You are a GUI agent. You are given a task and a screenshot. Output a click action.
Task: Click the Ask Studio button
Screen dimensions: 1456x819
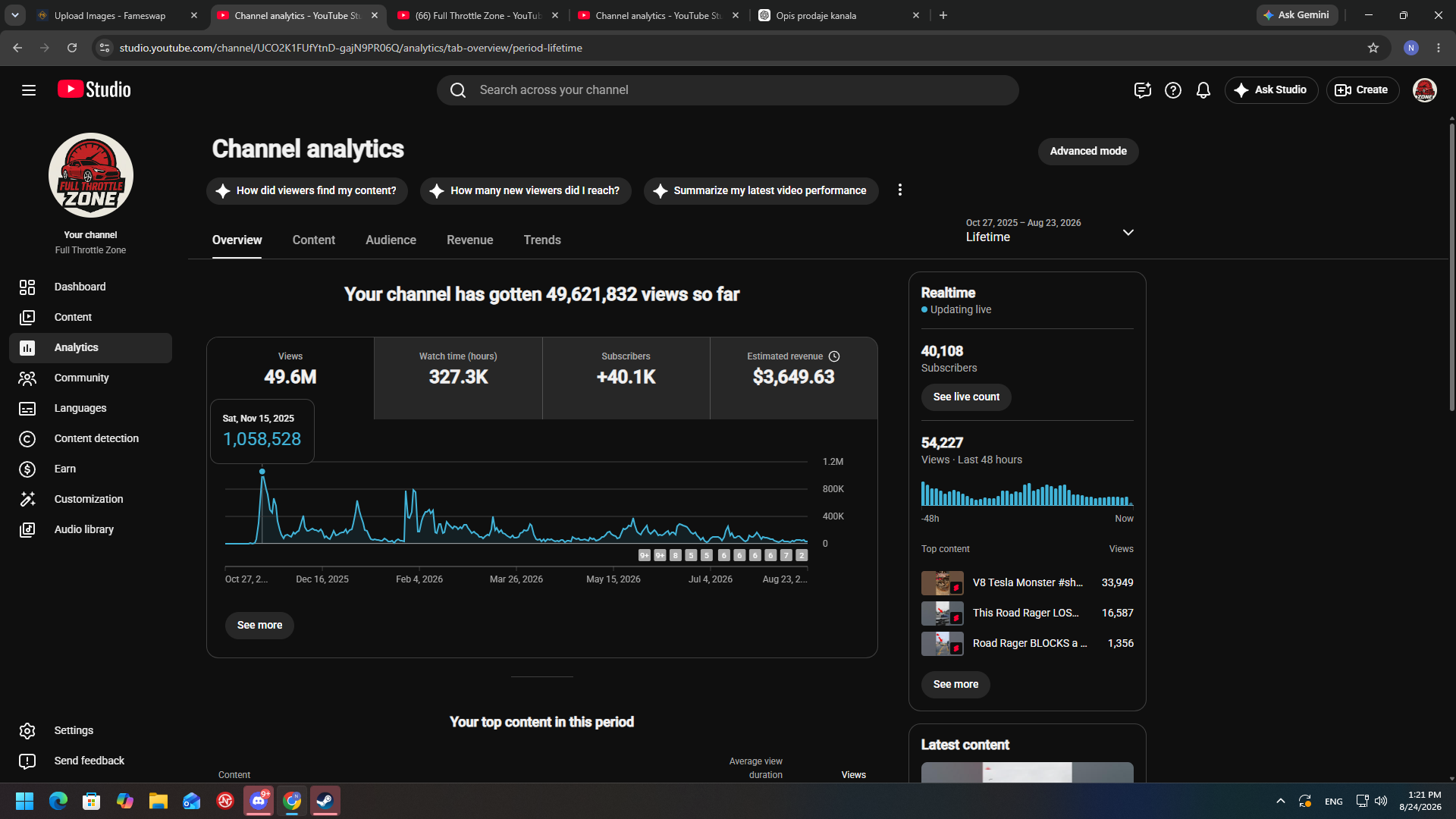coord(1272,90)
